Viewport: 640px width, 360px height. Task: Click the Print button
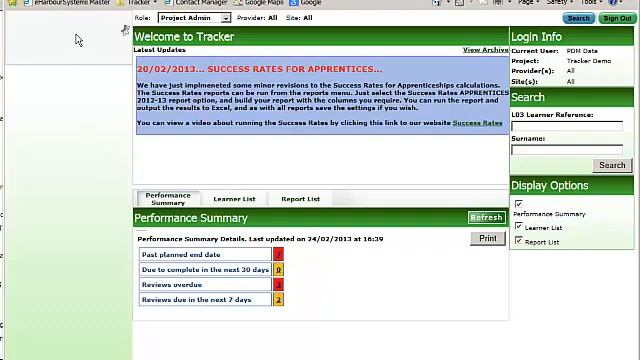(x=488, y=238)
